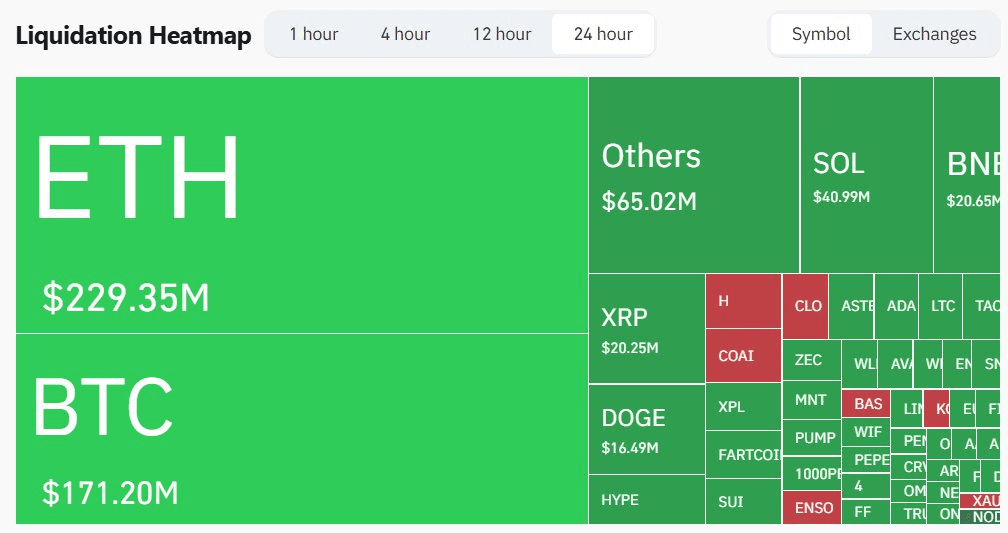The width and height of the screenshot is (1008, 533).
Task: Open the red ENSO tile
Action: (x=811, y=507)
